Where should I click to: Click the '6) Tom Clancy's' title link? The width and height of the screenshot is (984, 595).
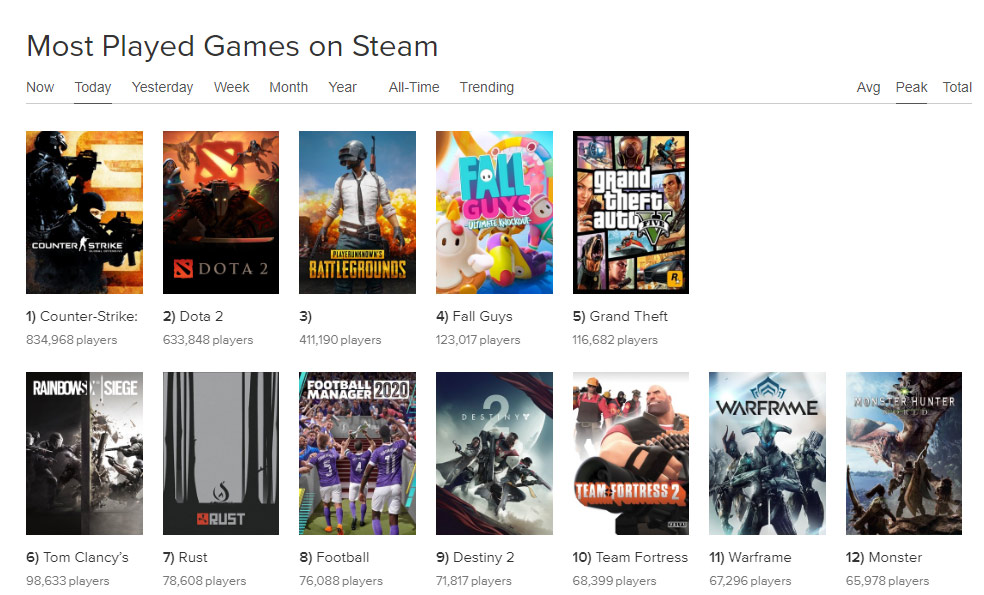click(77, 557)
